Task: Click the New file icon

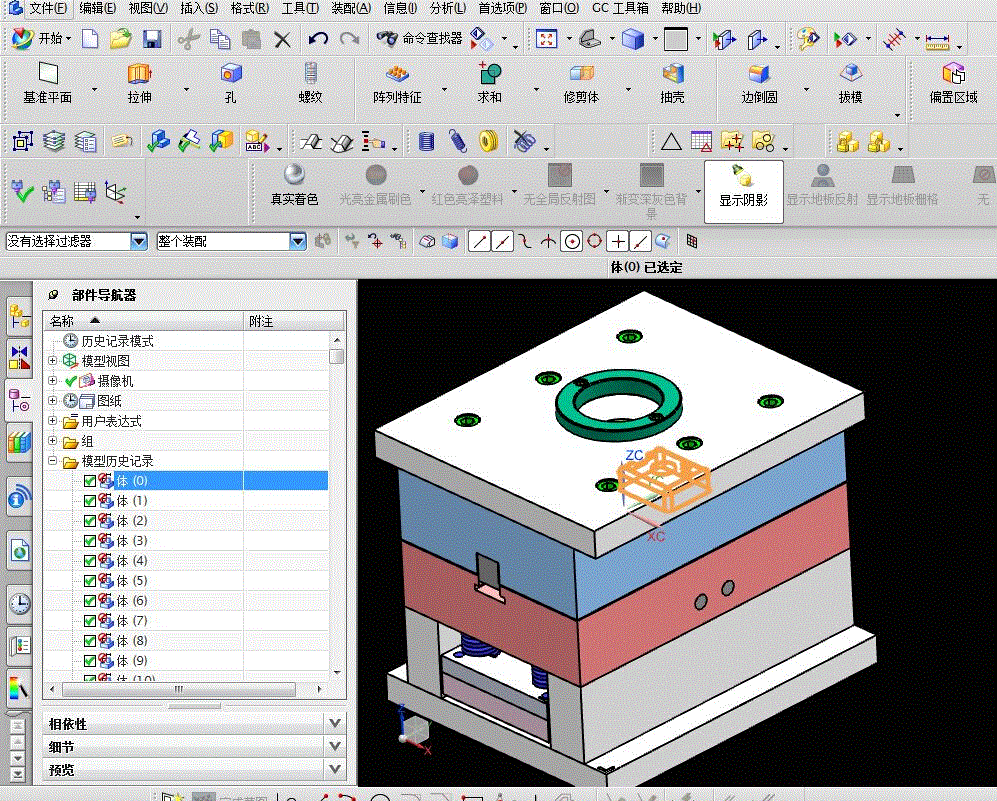Action: pyautogui.click(x=90, y=39)
